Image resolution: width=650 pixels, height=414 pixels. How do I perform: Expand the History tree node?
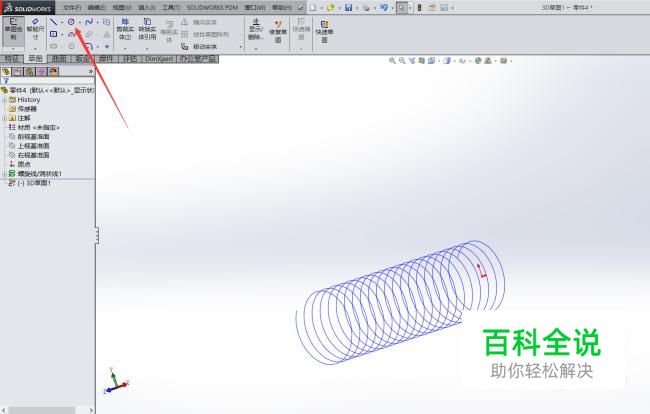[x=4, y=100]
